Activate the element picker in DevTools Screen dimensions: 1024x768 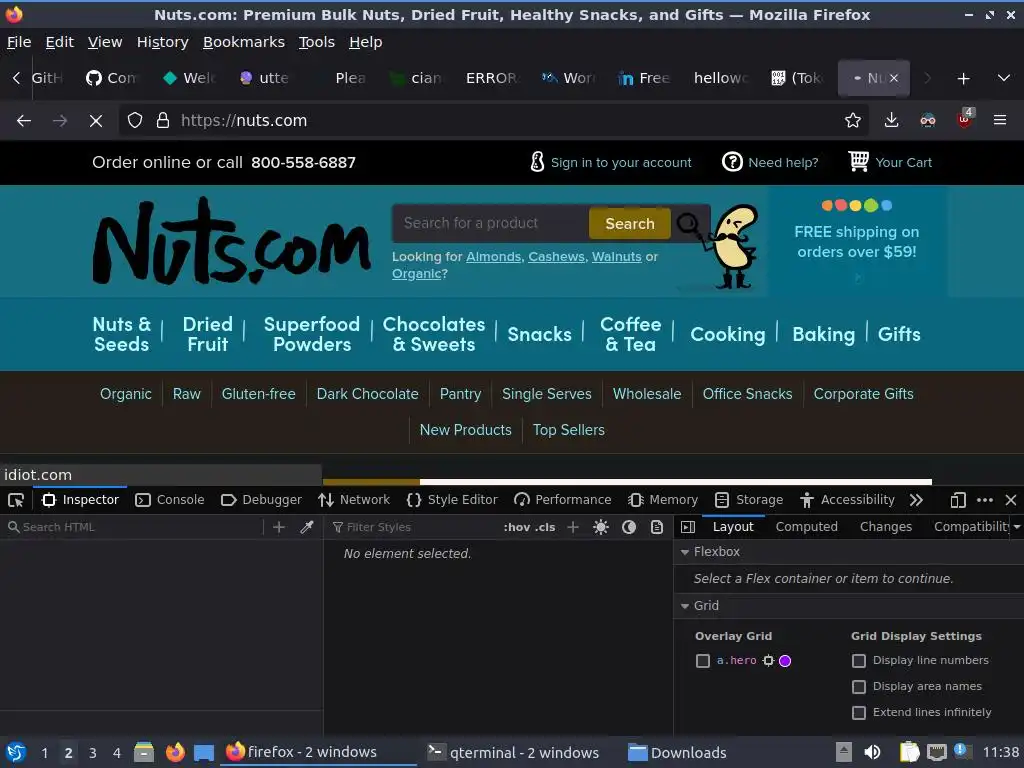coord(16,500)
